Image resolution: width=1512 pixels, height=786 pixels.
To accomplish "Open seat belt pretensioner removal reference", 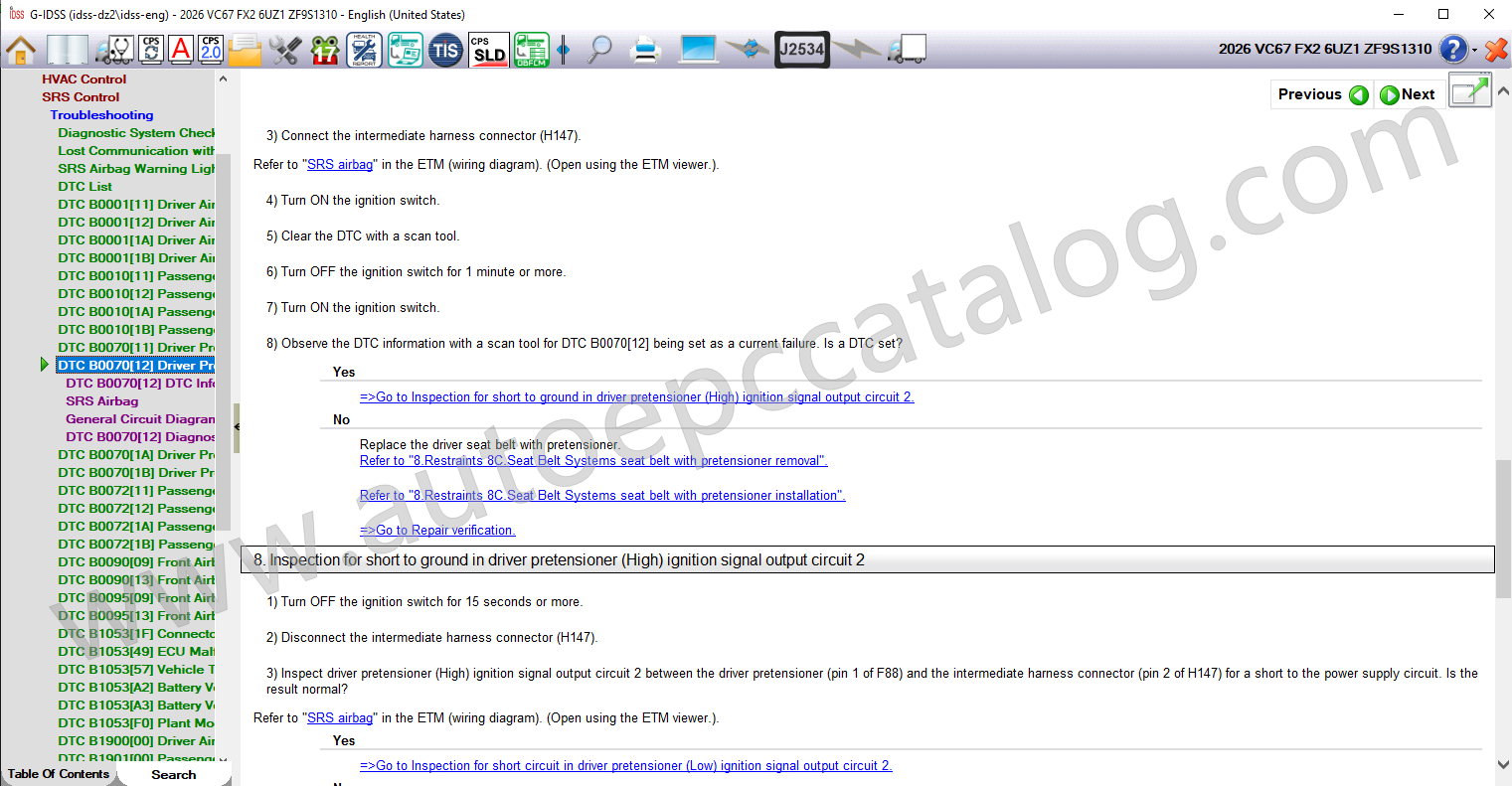I will [593, 460].
